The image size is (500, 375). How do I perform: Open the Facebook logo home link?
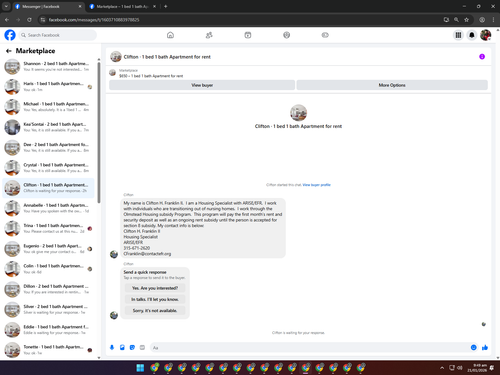pyautogui.click(x=10, y=35)
